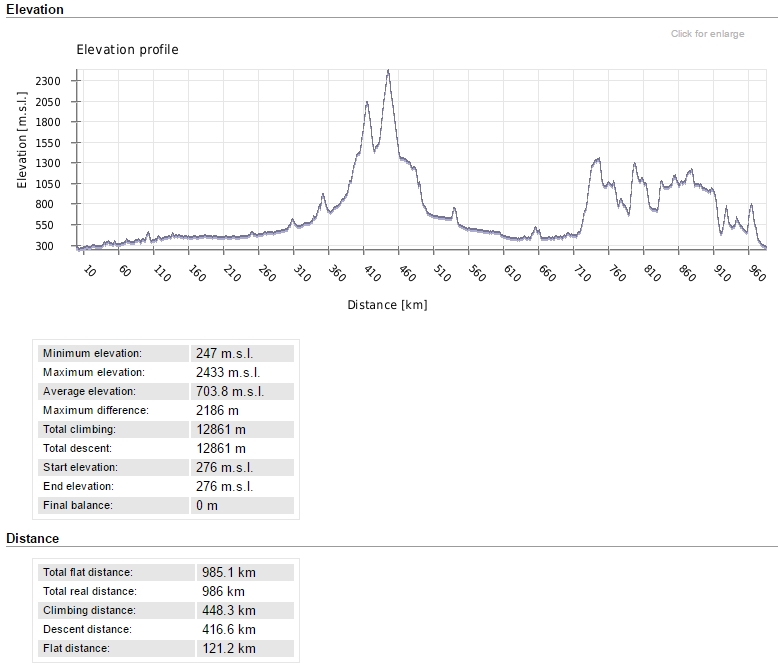
Task: Click the 'End elevation:' label
Action: 78,486
